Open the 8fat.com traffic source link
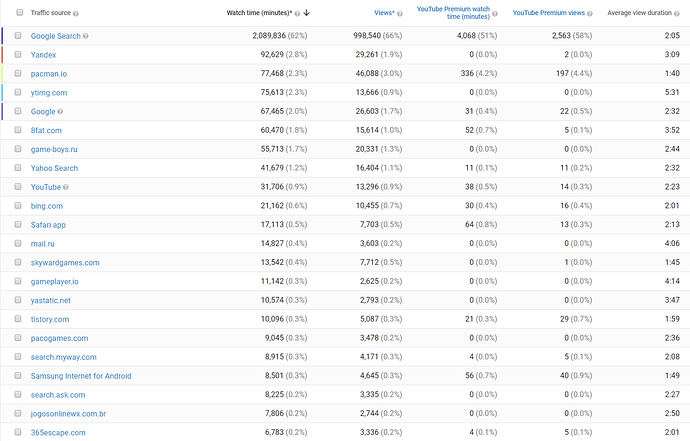The image size is (690, 441). pyautogui.click(x=46, y=131)
